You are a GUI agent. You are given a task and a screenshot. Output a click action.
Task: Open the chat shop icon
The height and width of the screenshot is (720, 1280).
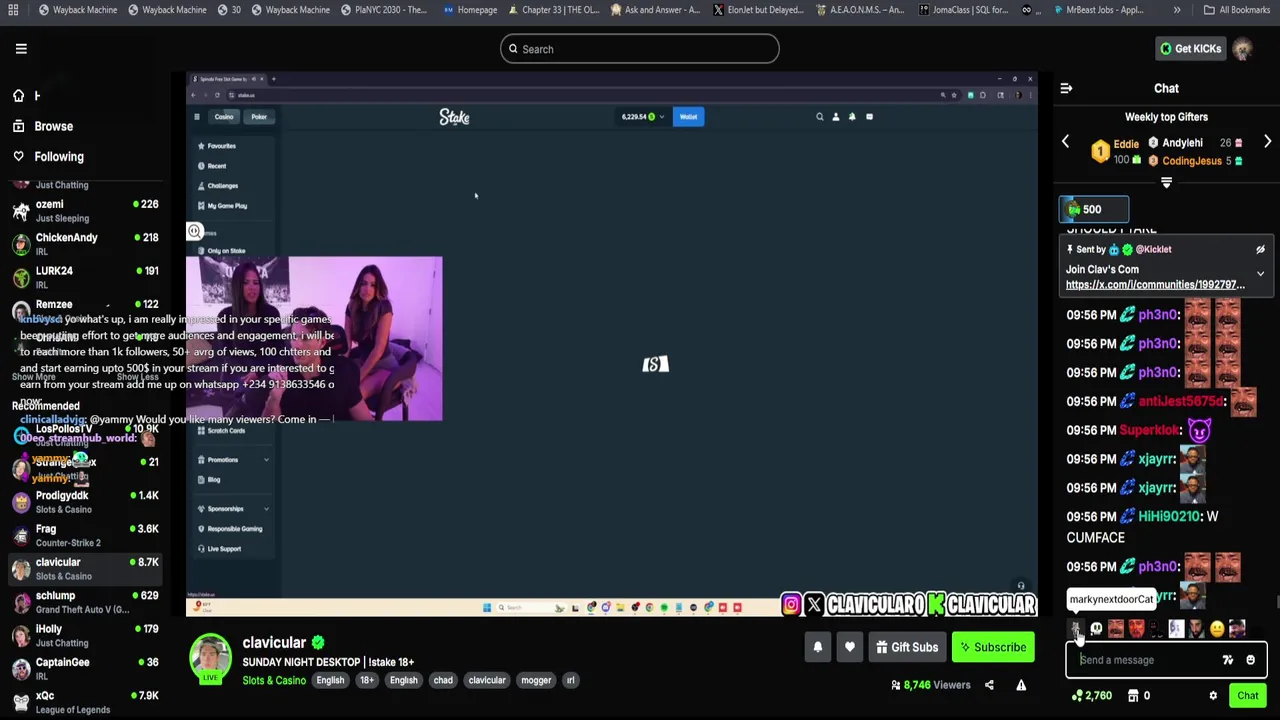point(1133,696)
